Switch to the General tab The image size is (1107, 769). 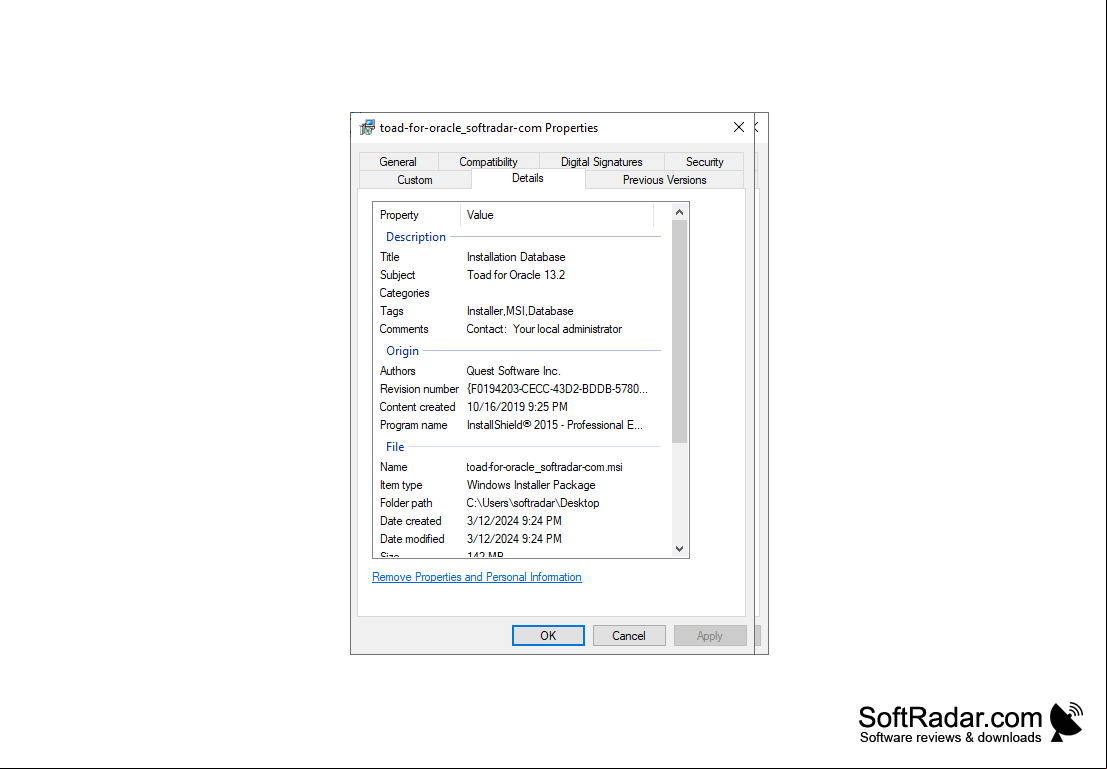coord(397,162)
